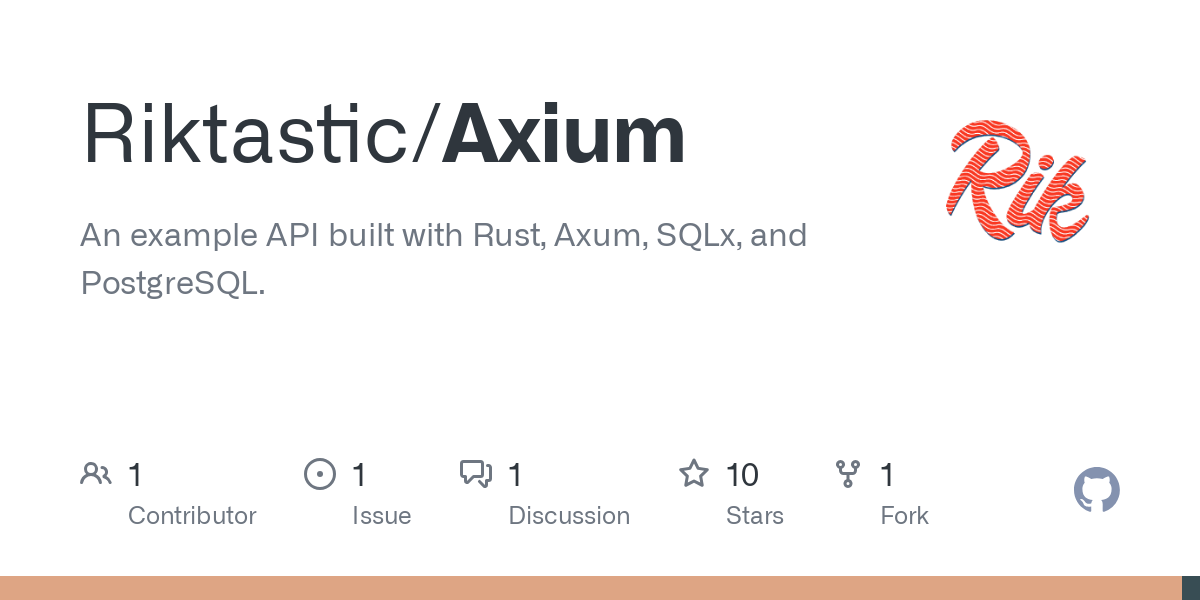
Task: Select the Stars label
Action: [755, 516]
